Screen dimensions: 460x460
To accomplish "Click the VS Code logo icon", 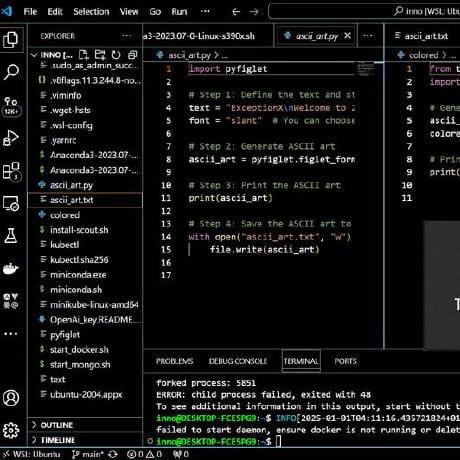I will point(7,11).
